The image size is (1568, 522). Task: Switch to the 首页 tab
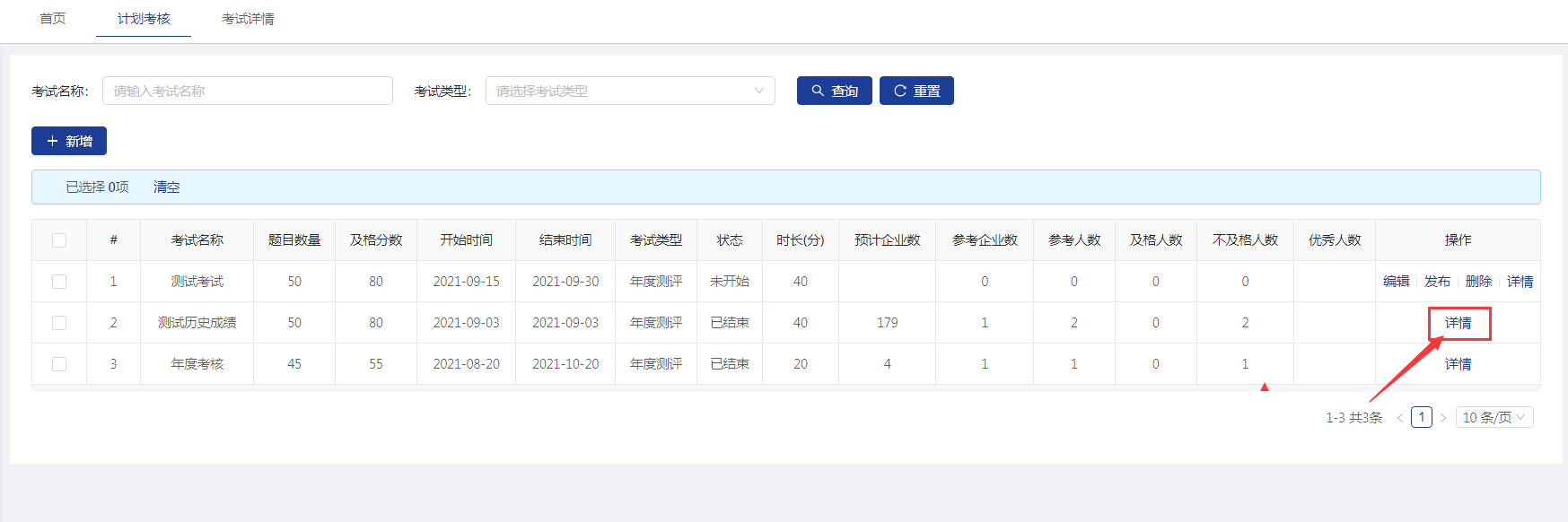[x=53, y=19]
